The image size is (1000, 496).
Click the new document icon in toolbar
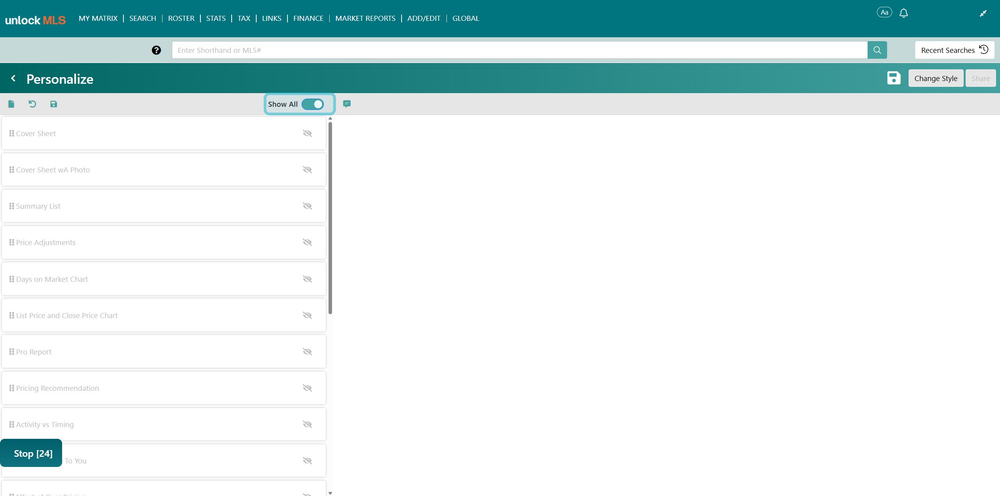point(11,104)
